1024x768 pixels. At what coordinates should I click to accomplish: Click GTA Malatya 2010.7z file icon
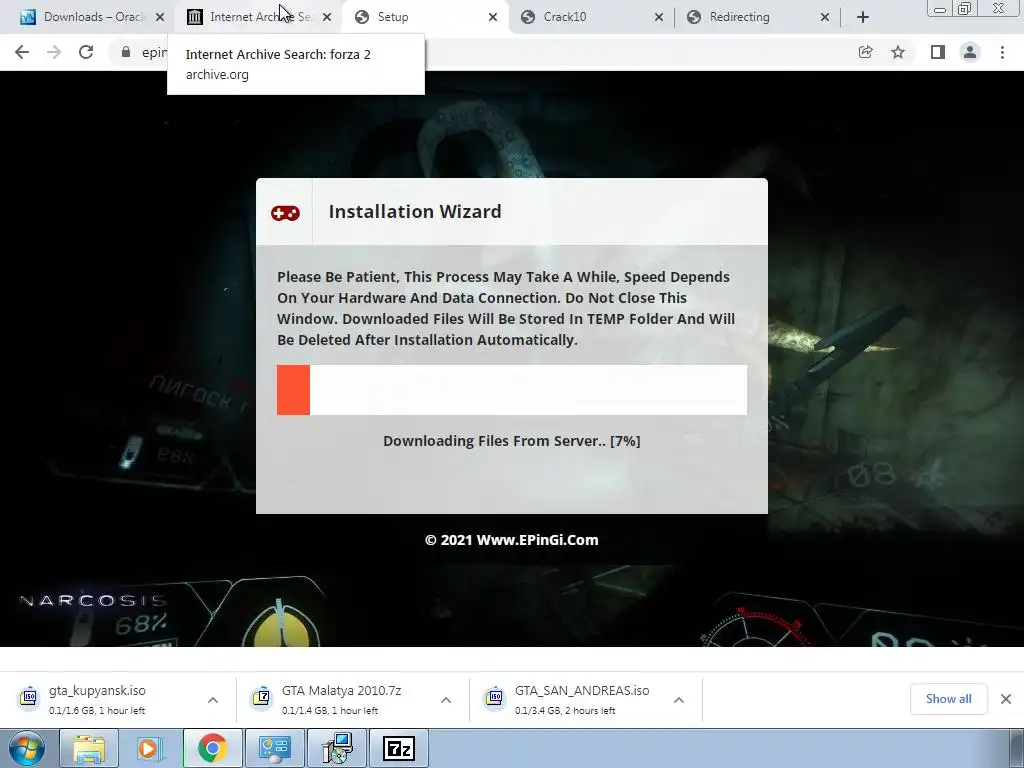coord(261,697)
